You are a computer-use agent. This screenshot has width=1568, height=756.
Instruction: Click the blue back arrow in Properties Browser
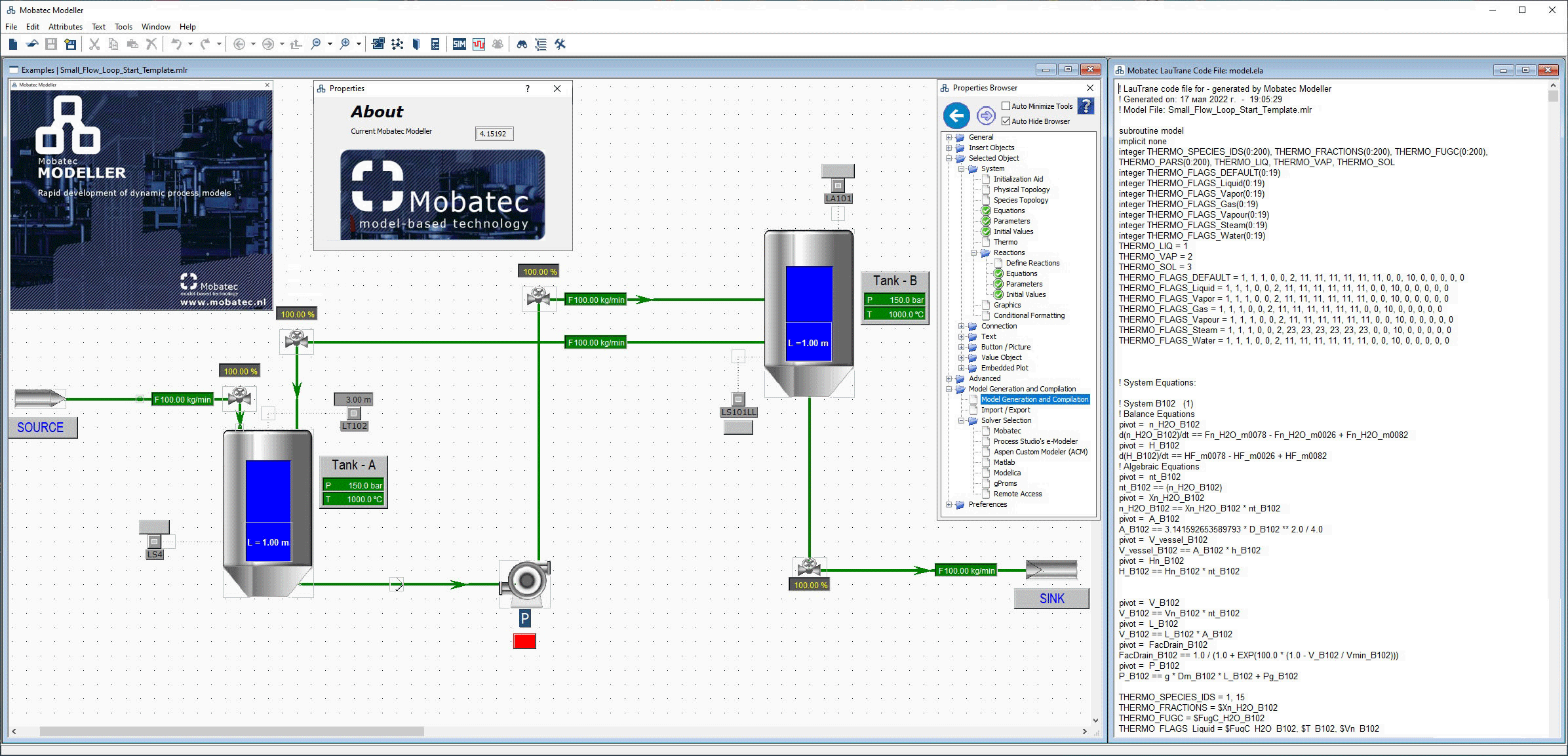point(956,116)
